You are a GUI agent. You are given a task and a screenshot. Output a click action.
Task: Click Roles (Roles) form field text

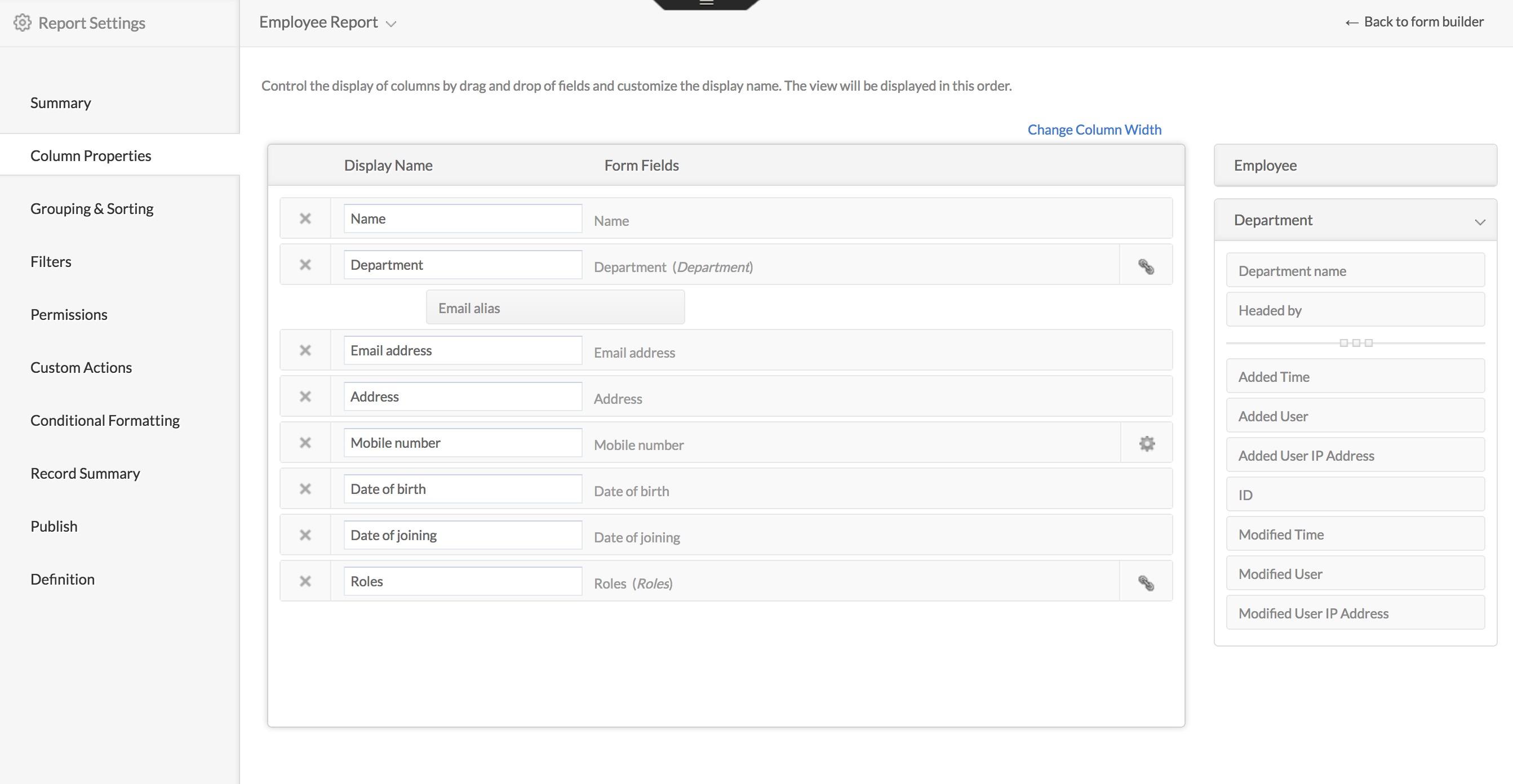pos(633,583)
